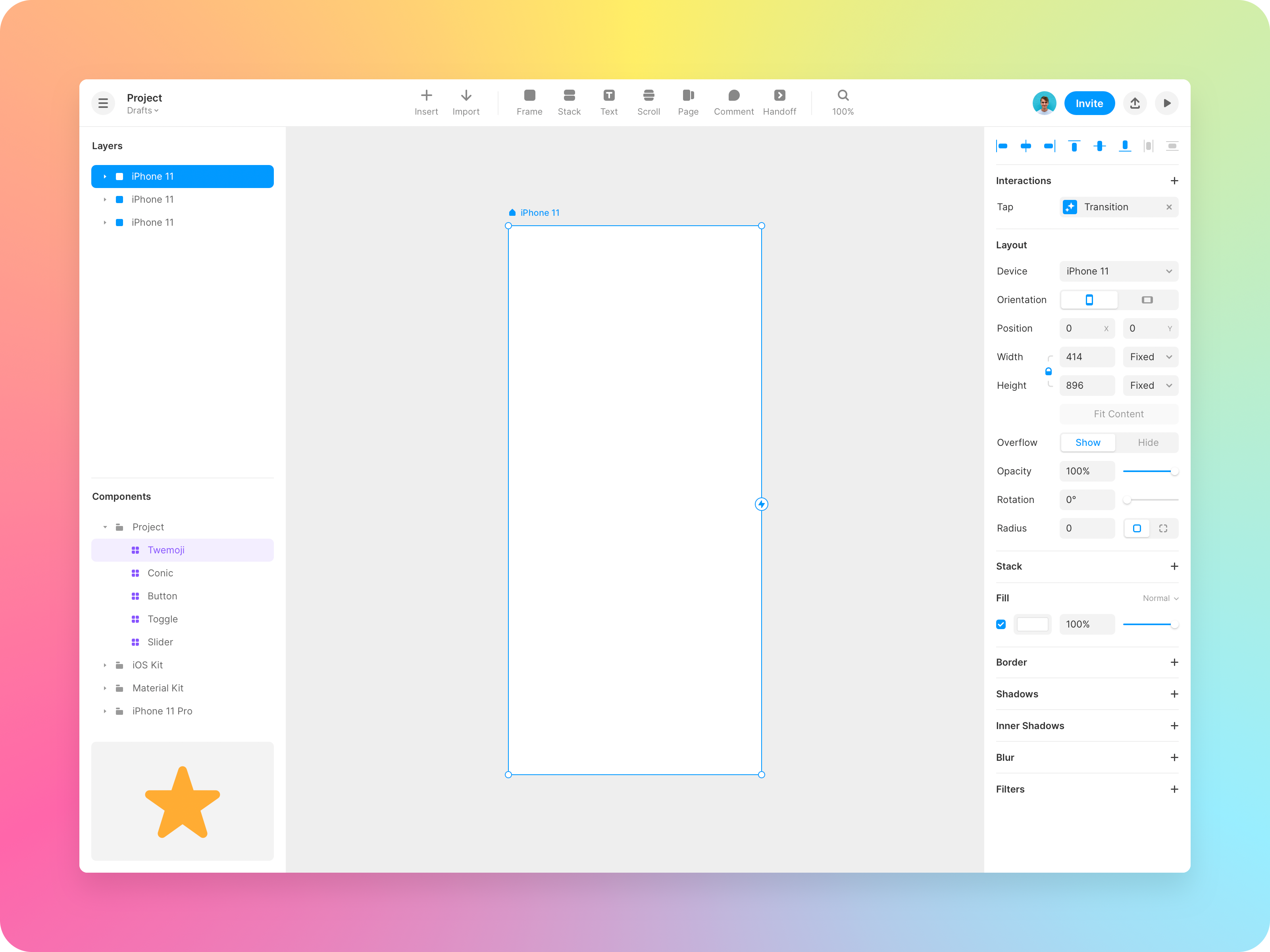The height and width of the screenshot is (952, 1270).
Task: Click the Import tool
Action: coord(466,103)
